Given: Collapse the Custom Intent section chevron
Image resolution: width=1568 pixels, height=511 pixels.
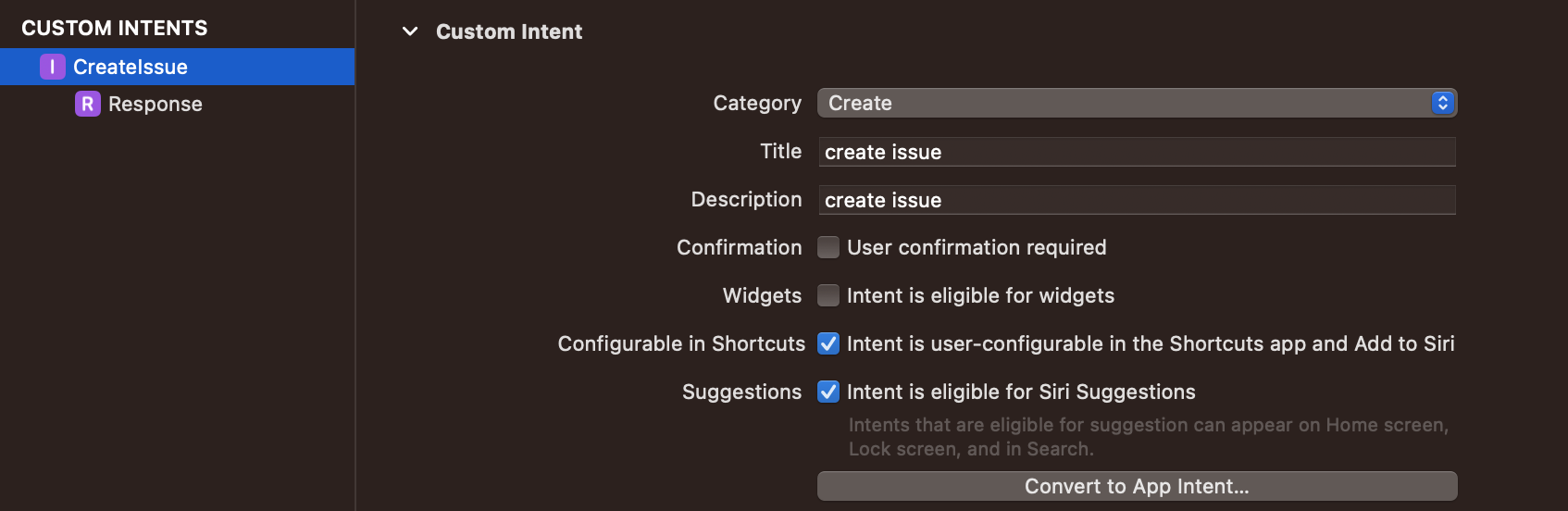Looking at the screenshot, I should pos(410,31).
